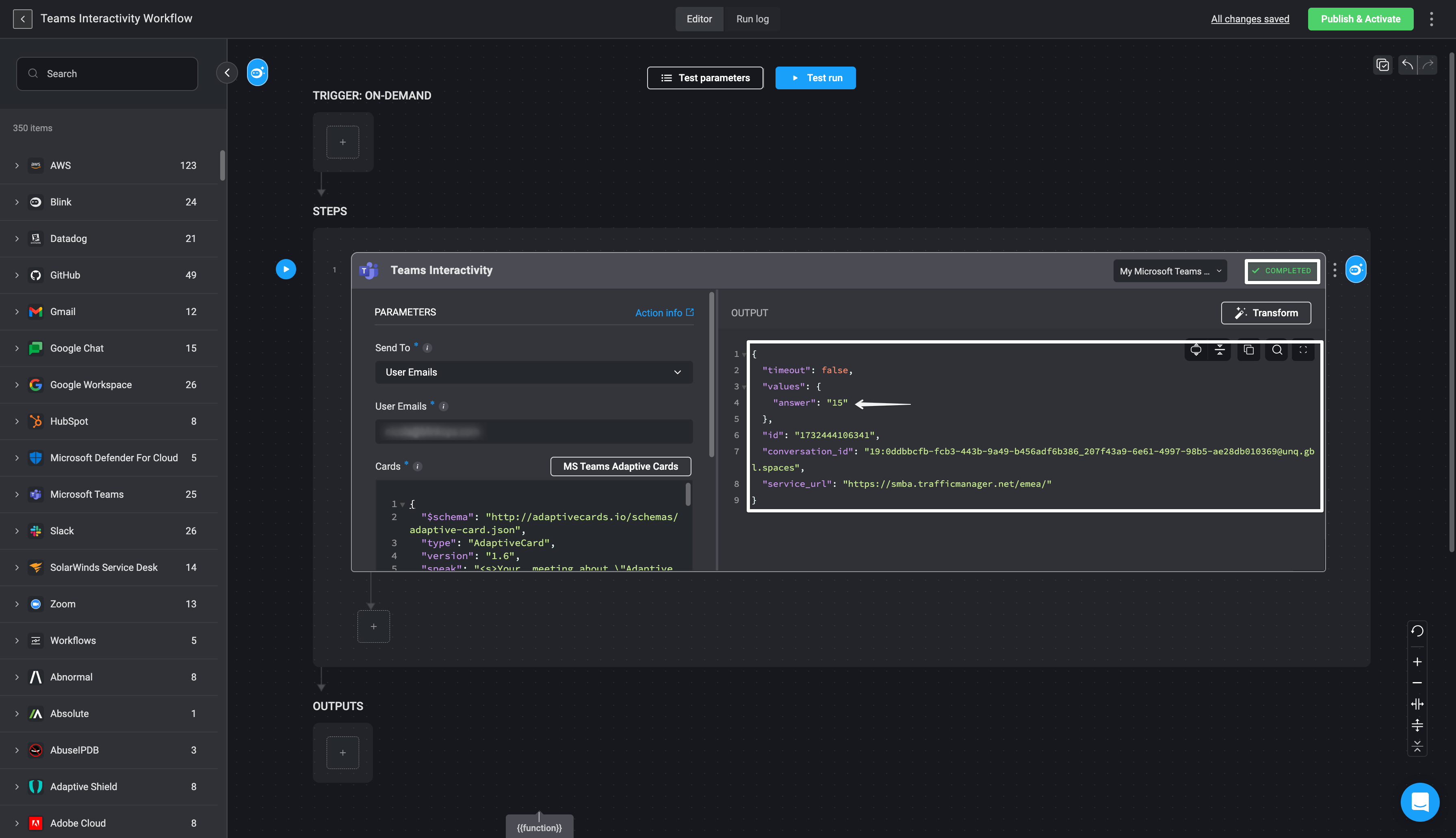
Task: Click the Search field in the sidebar
Action: tap(107, 73)
